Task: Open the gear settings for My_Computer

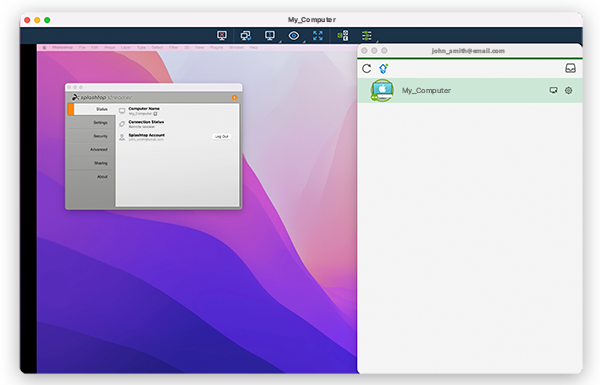Action: [x=569, y=90]
